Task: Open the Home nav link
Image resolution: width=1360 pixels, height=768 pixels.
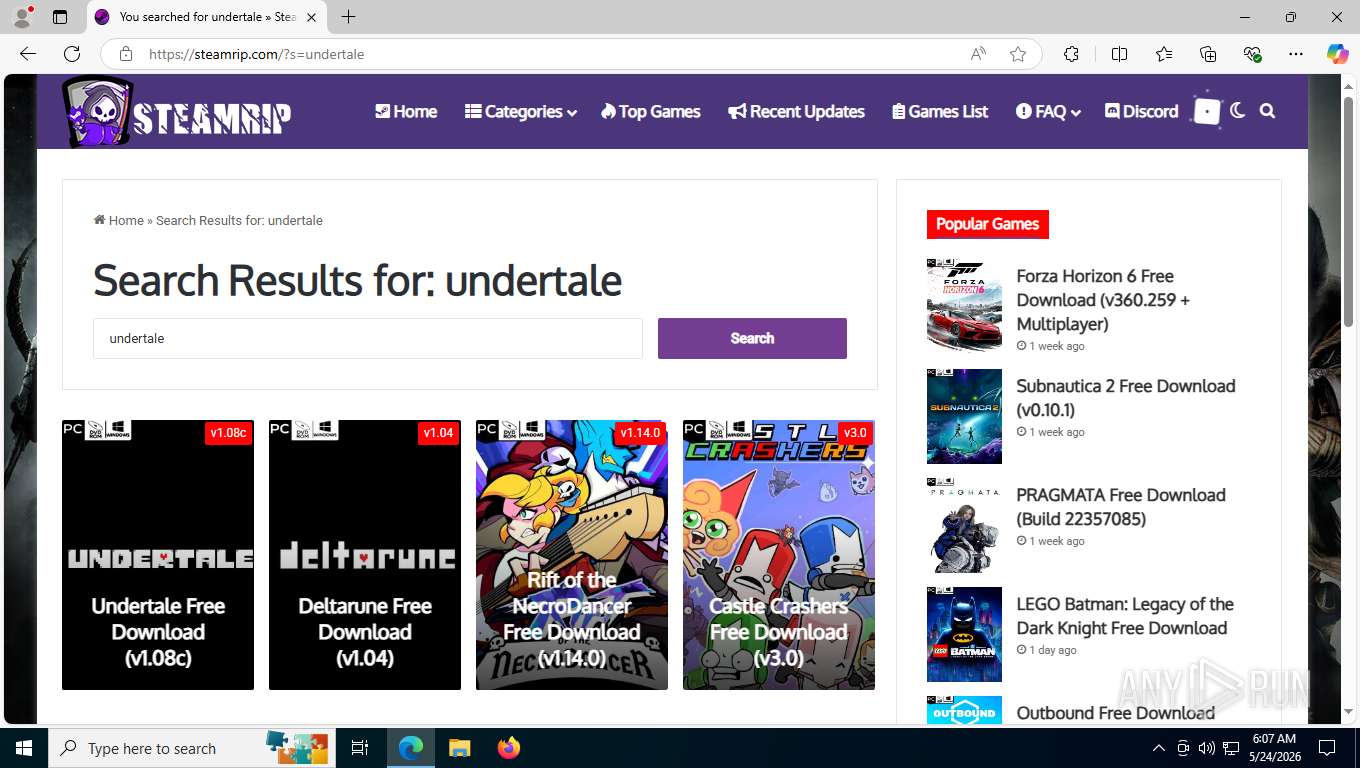Action: point(406,111)
